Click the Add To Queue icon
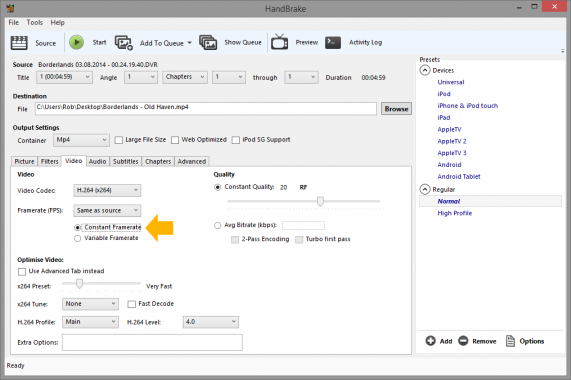 point(124,43)
